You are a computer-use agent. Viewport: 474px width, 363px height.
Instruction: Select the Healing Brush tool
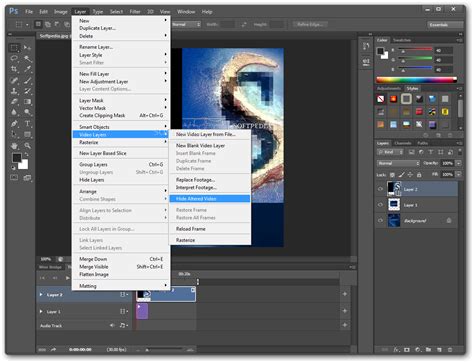14,80
